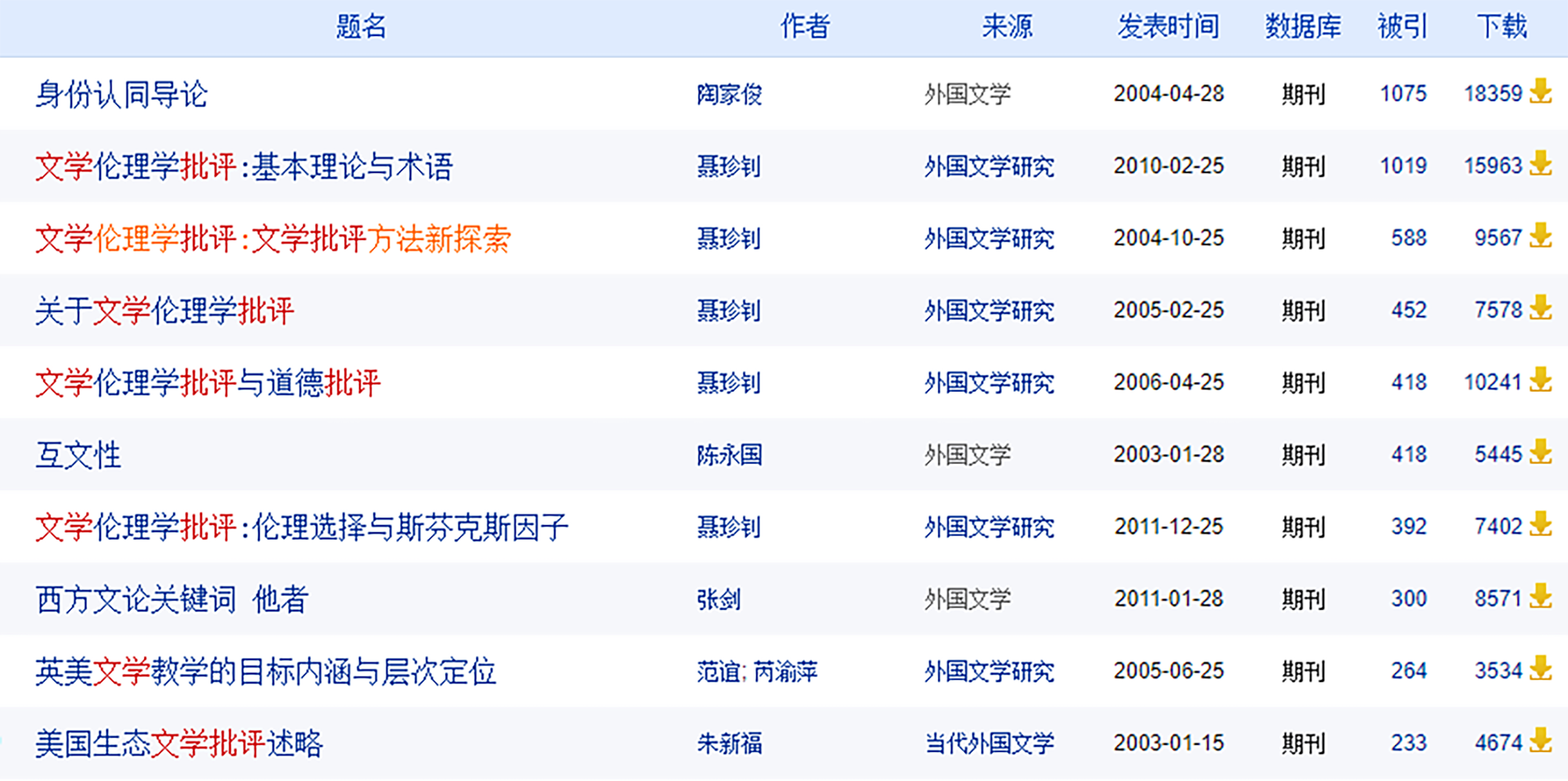The width and height of the screenshot is (1568, 781).
Task: Select publication date 2003-01-15
Action: [1168, 743]
